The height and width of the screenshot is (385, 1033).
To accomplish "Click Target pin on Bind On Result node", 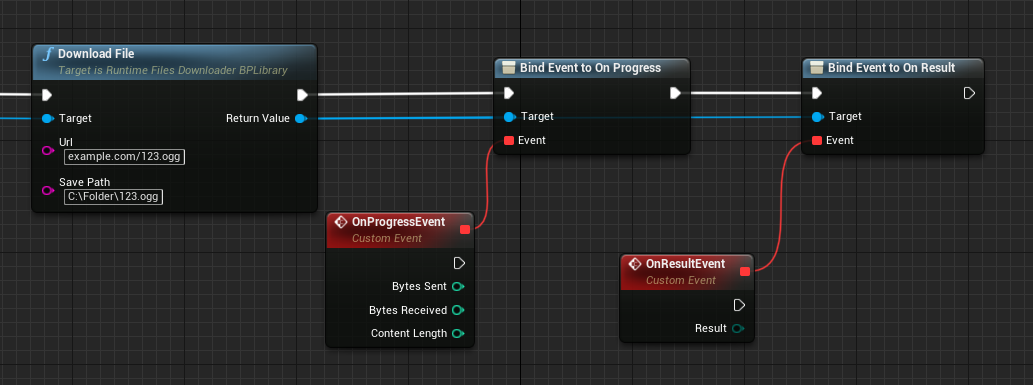I will [818, 117].
